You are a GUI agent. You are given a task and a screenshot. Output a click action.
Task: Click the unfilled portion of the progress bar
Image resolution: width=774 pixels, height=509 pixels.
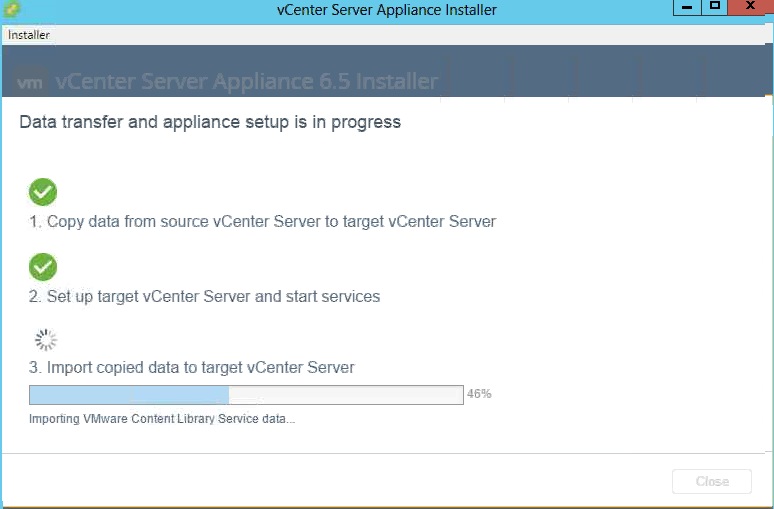pyautogui.click(x=346, y=394)
